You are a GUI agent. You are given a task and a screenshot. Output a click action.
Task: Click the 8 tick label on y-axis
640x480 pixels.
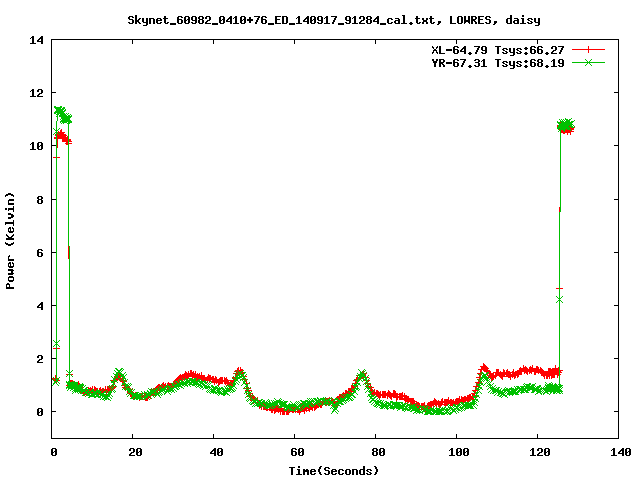40,199
